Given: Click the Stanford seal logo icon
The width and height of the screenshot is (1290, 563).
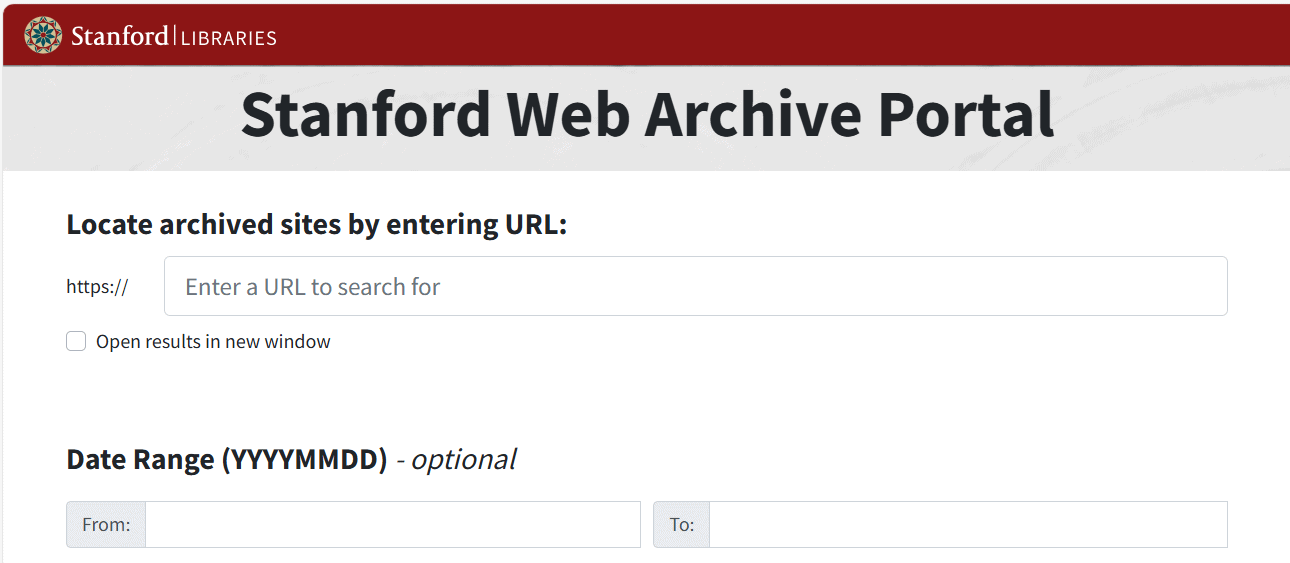Looking at the screenshot, I should [43, 36].
